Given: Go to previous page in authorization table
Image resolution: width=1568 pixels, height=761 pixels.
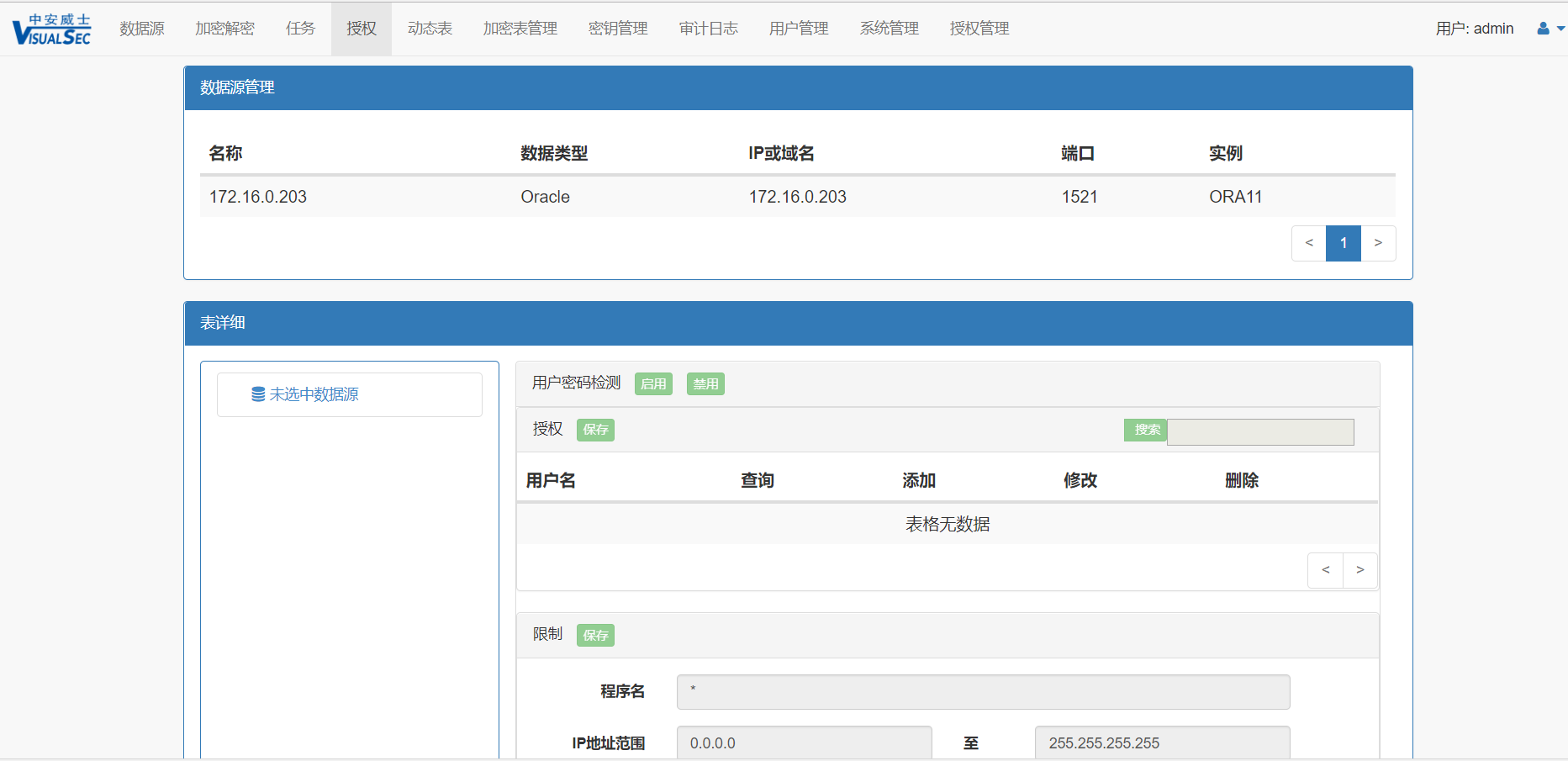Looking at the screenshot, I should tap(1325, 570).
